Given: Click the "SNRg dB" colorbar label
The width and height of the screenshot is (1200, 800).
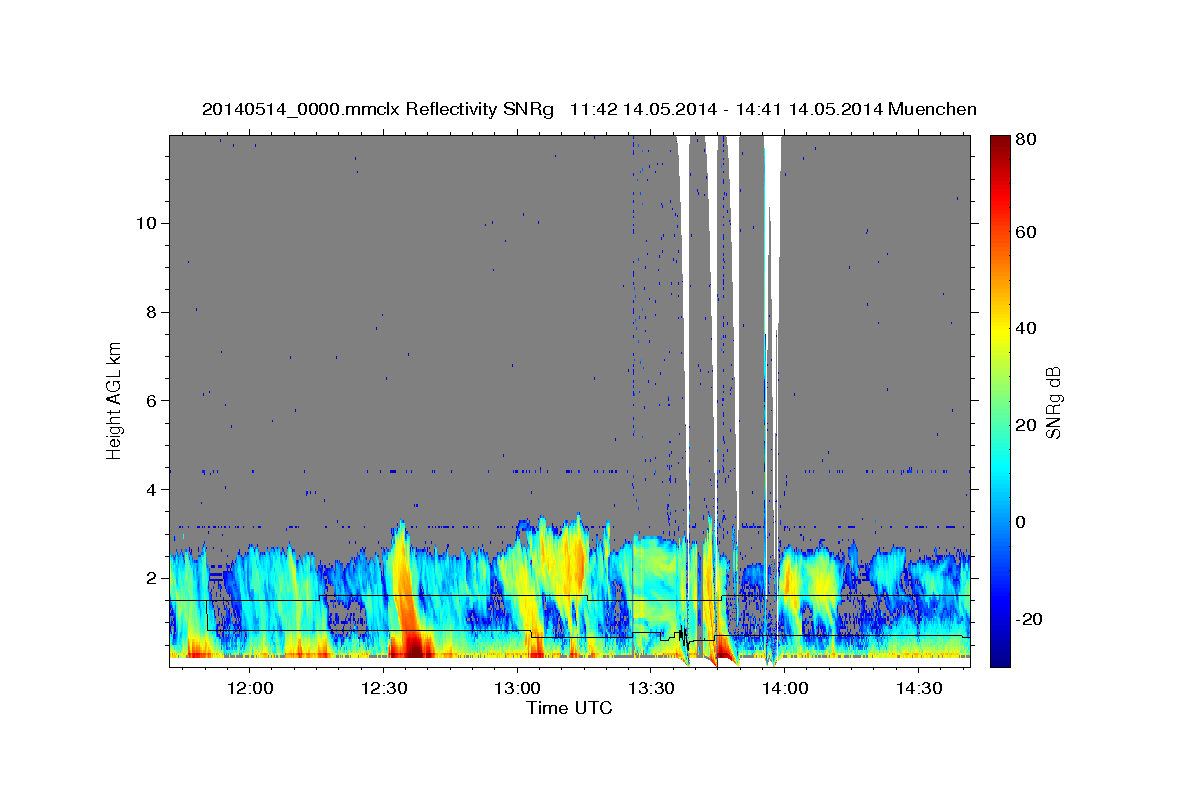Looking at the screenshot, I should [x=1053, y=401].
